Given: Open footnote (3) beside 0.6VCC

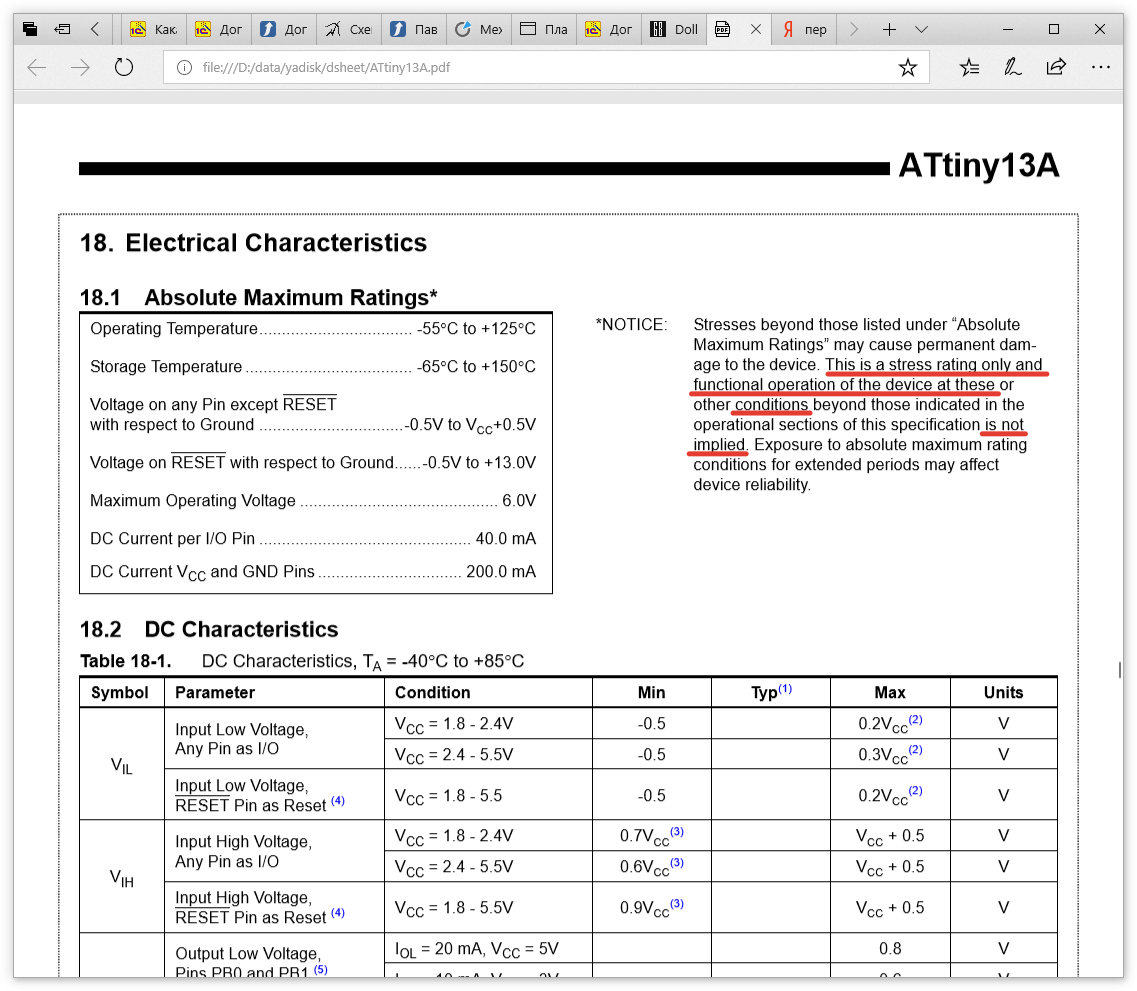Looking at the screenshot, I should coord(677,862).
